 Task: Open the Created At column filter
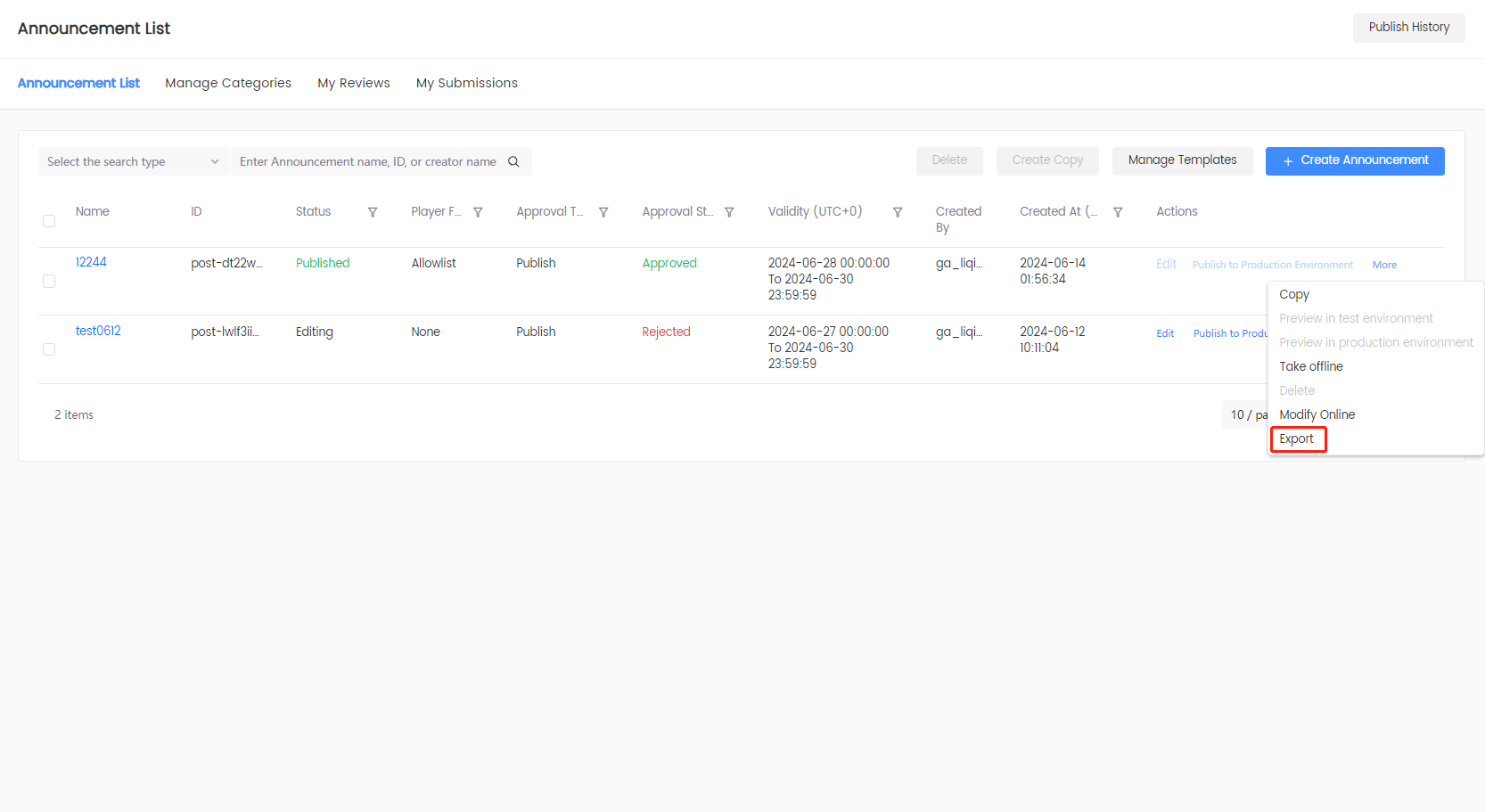pyautogui.click(x=1118, y=211)
